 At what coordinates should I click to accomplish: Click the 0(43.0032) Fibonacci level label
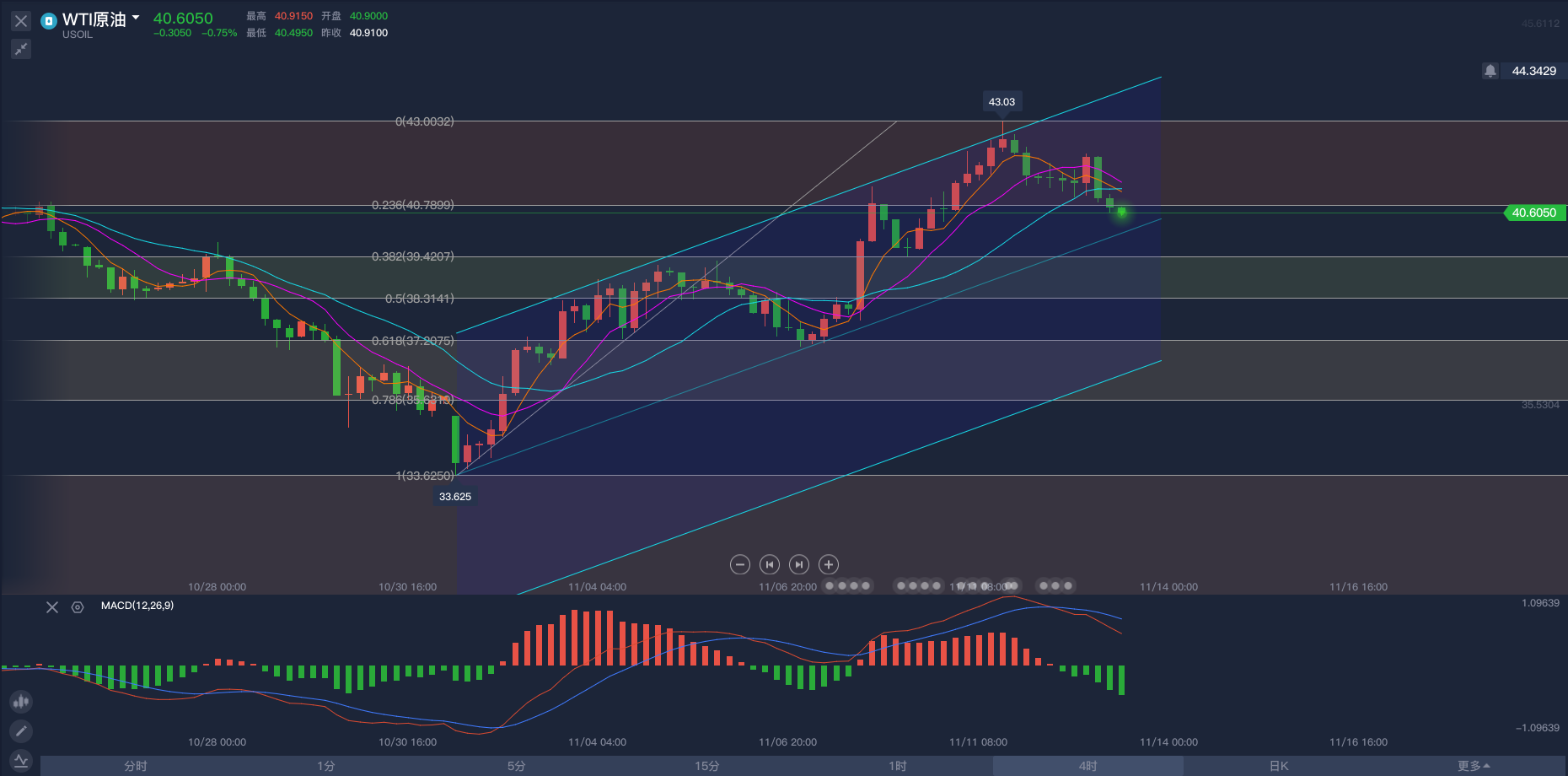425,121
